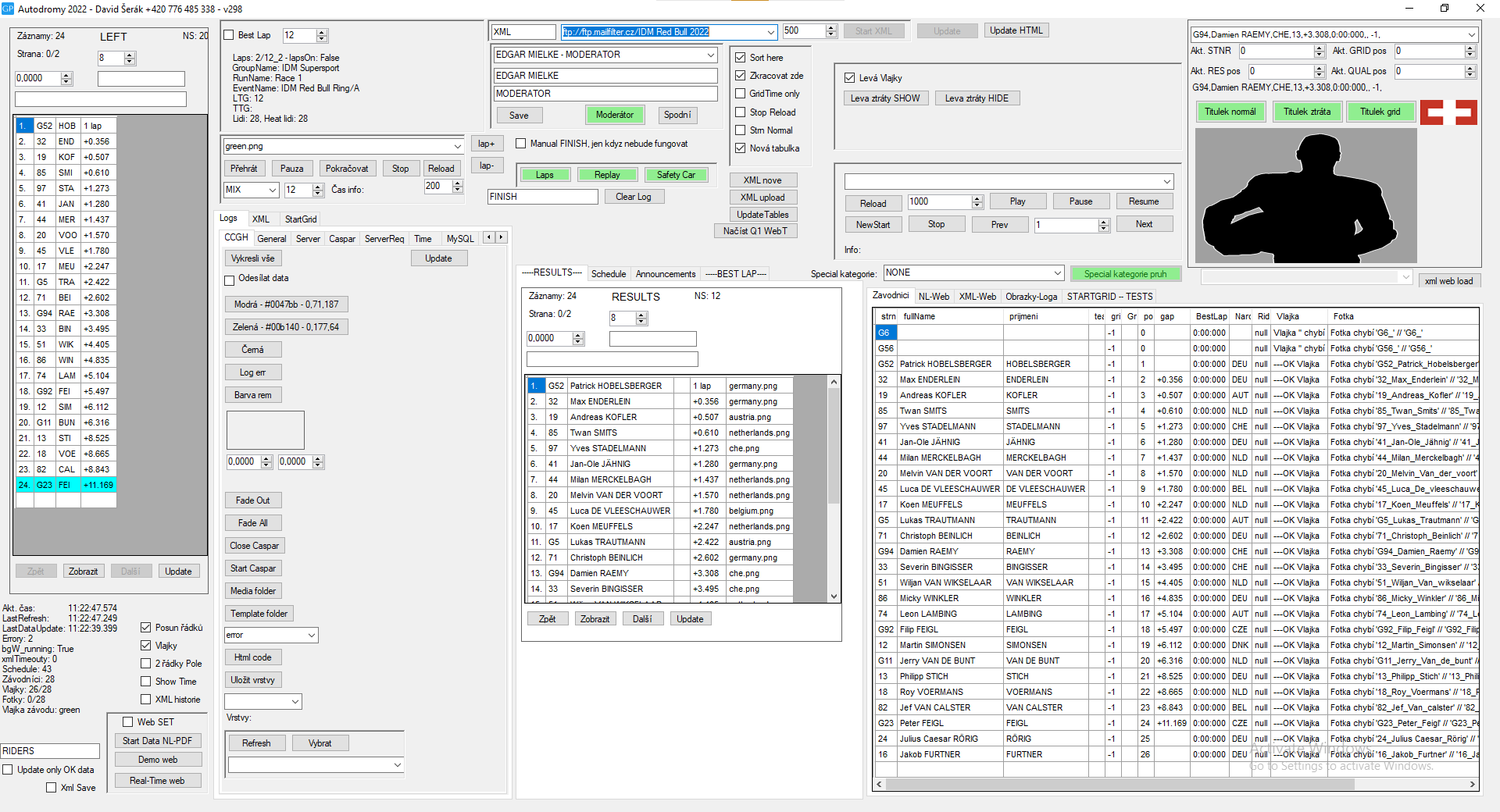Enable Manual FINISH checkbox
The image size is (1500, 812).
pos(521,144)
